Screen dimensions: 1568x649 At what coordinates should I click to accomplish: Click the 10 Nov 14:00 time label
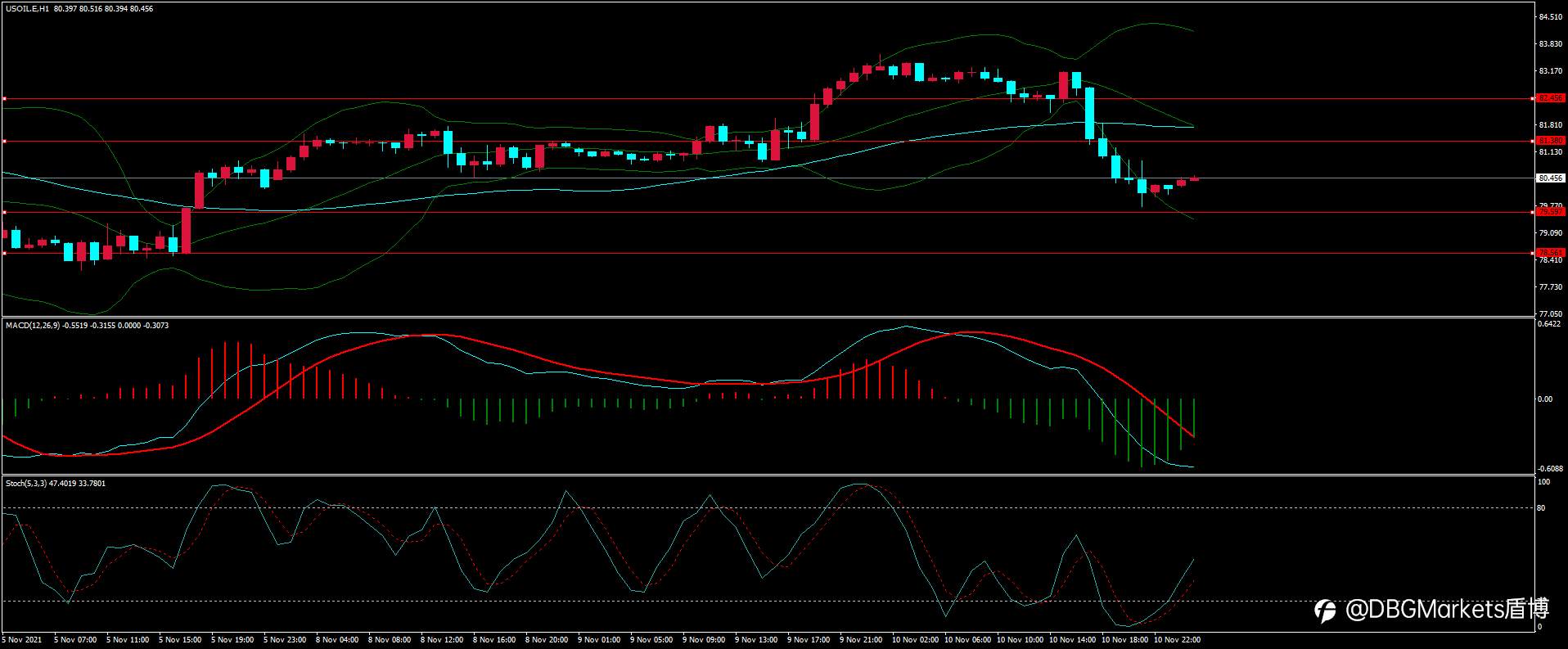point(1072,640)
